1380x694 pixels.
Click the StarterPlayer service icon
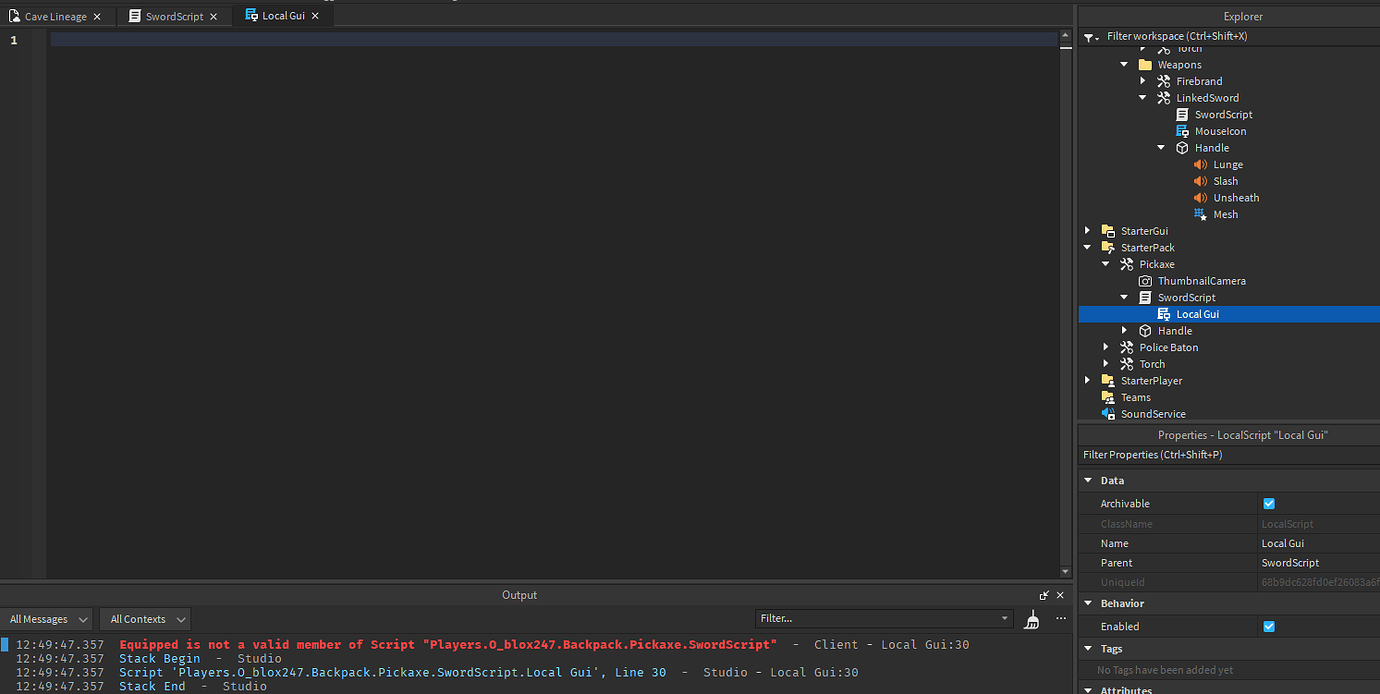click(1108, 381)
